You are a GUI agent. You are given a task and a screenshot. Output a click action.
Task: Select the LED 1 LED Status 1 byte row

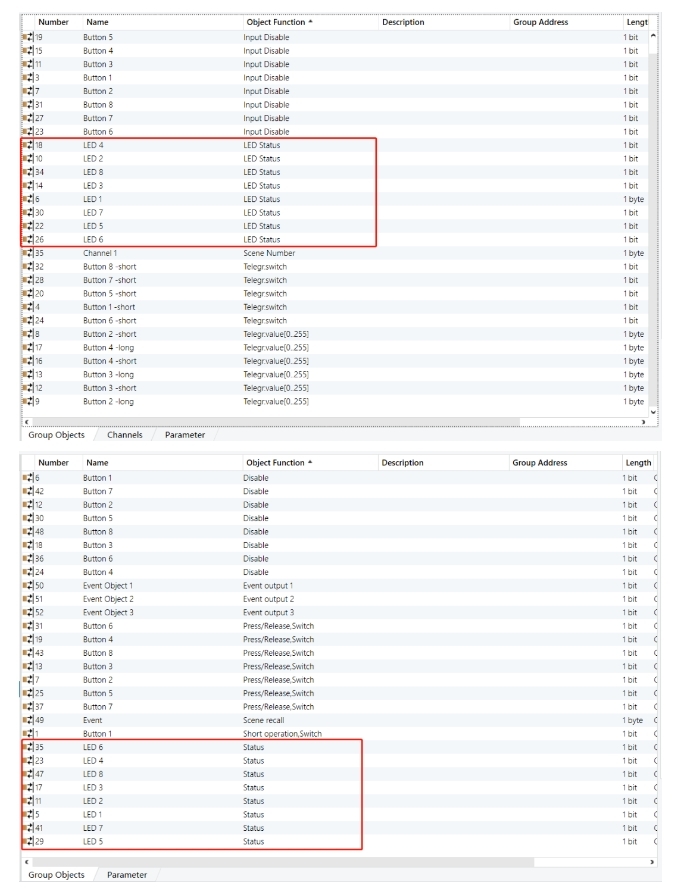click(200, 199)
